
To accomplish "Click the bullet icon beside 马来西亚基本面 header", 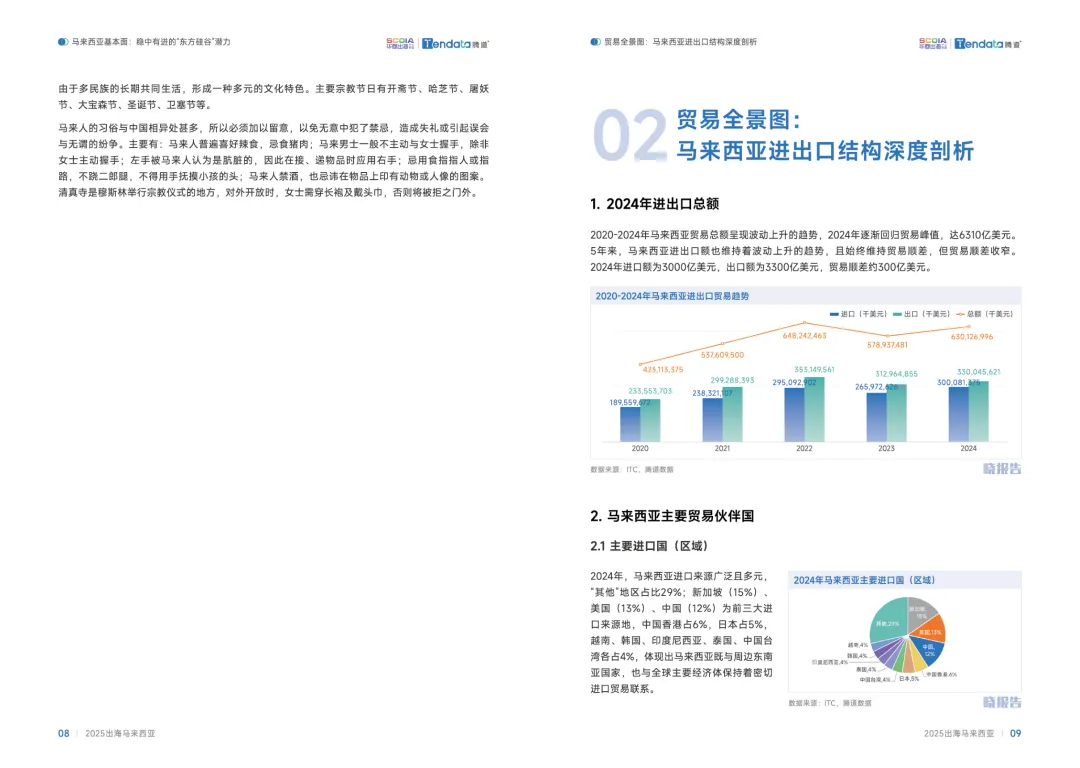I will pos(63,42).
